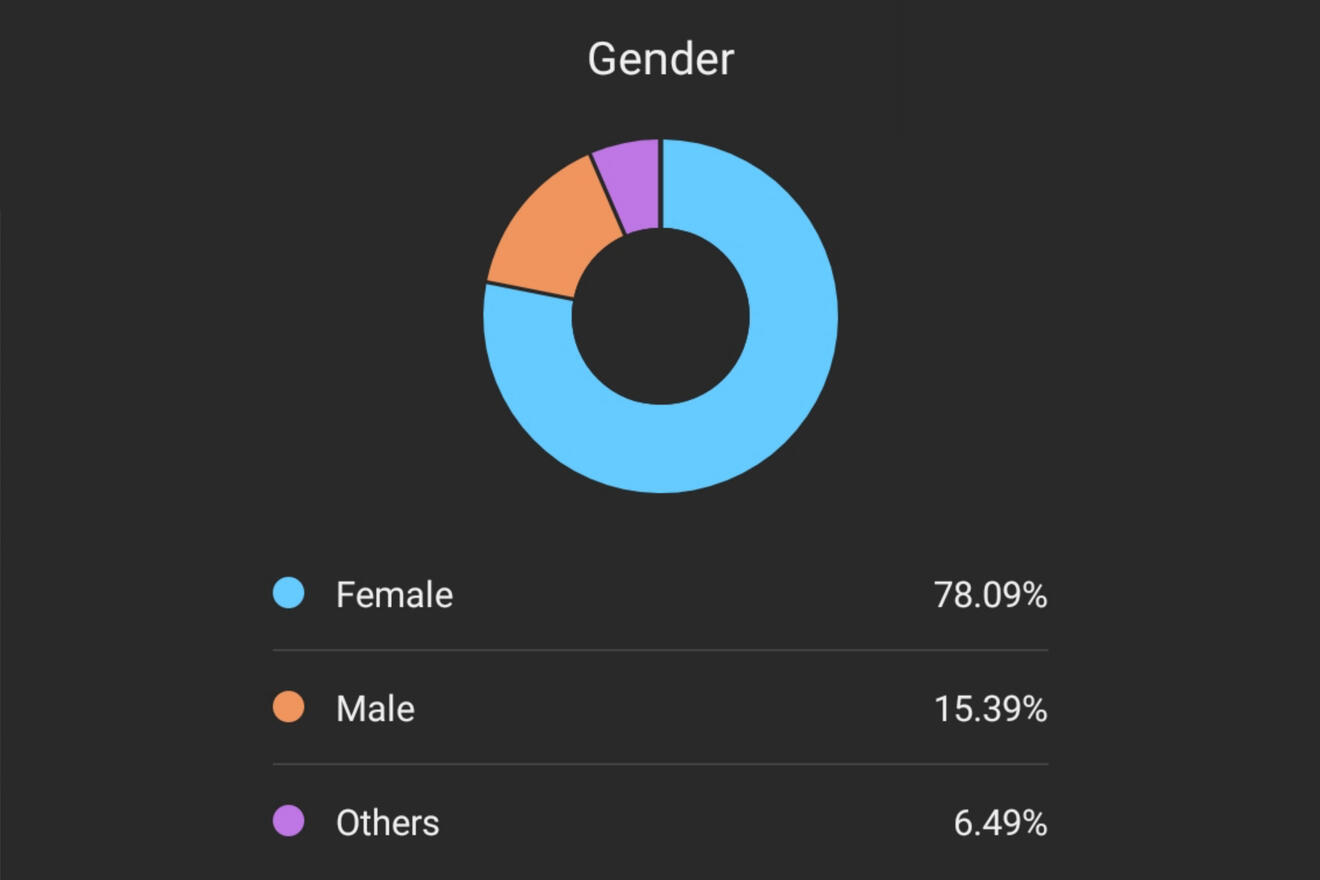This screenshot has width=1320, height=880.
Task: Click the Gender chart title
Action: tap(660, 59)
